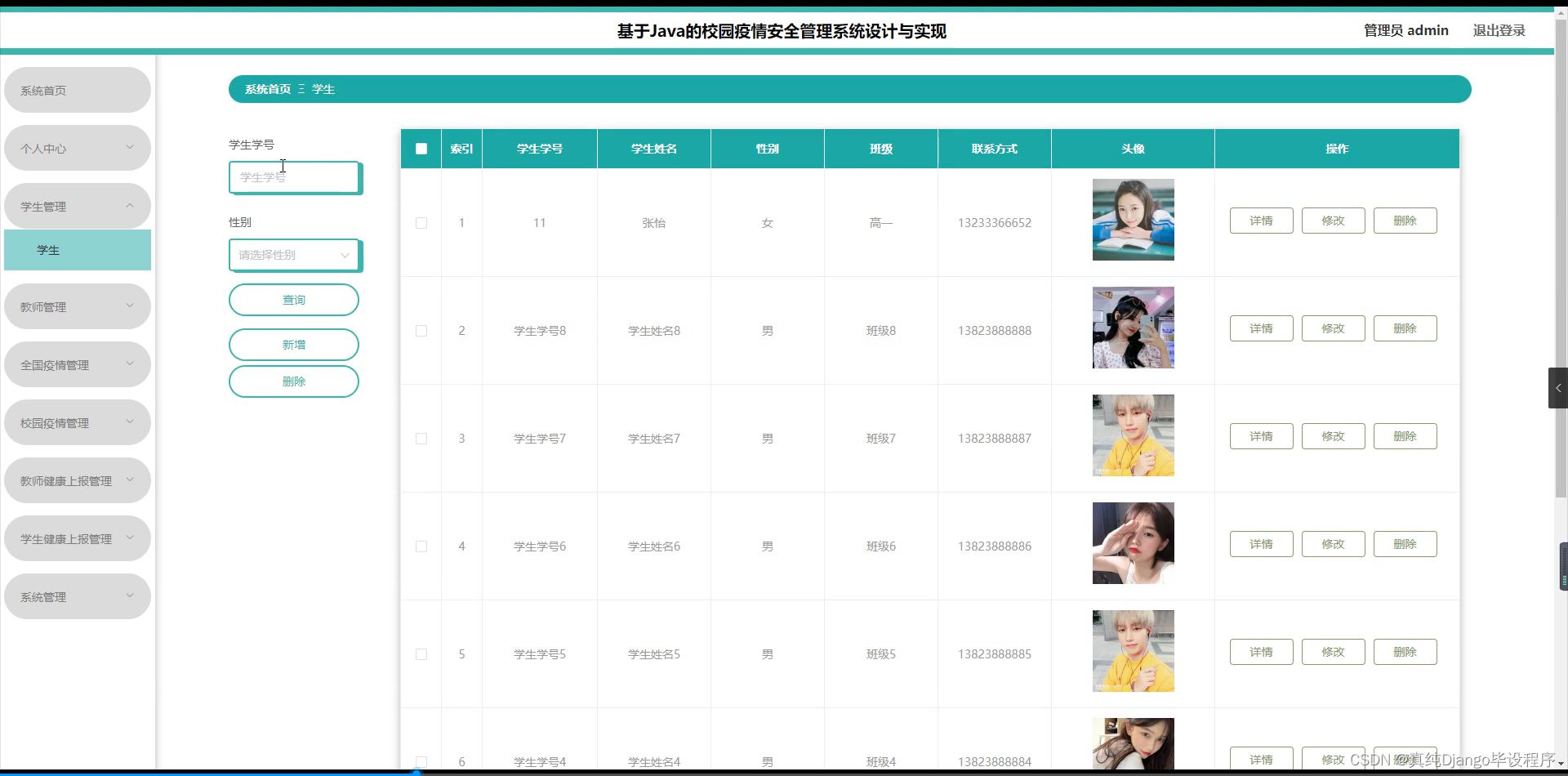Open 系统首页 in the sidebar
The image size is (1568, 776).
click(x=78, y=90)
